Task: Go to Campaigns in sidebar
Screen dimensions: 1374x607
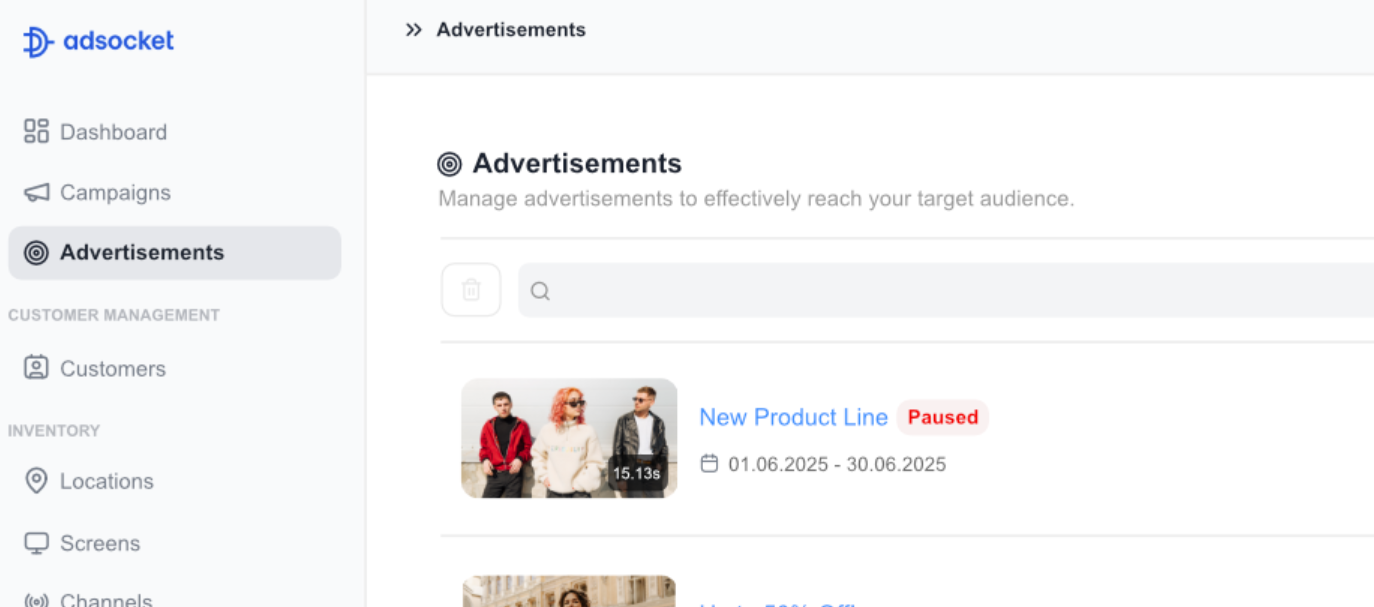Action: [115, 192]
